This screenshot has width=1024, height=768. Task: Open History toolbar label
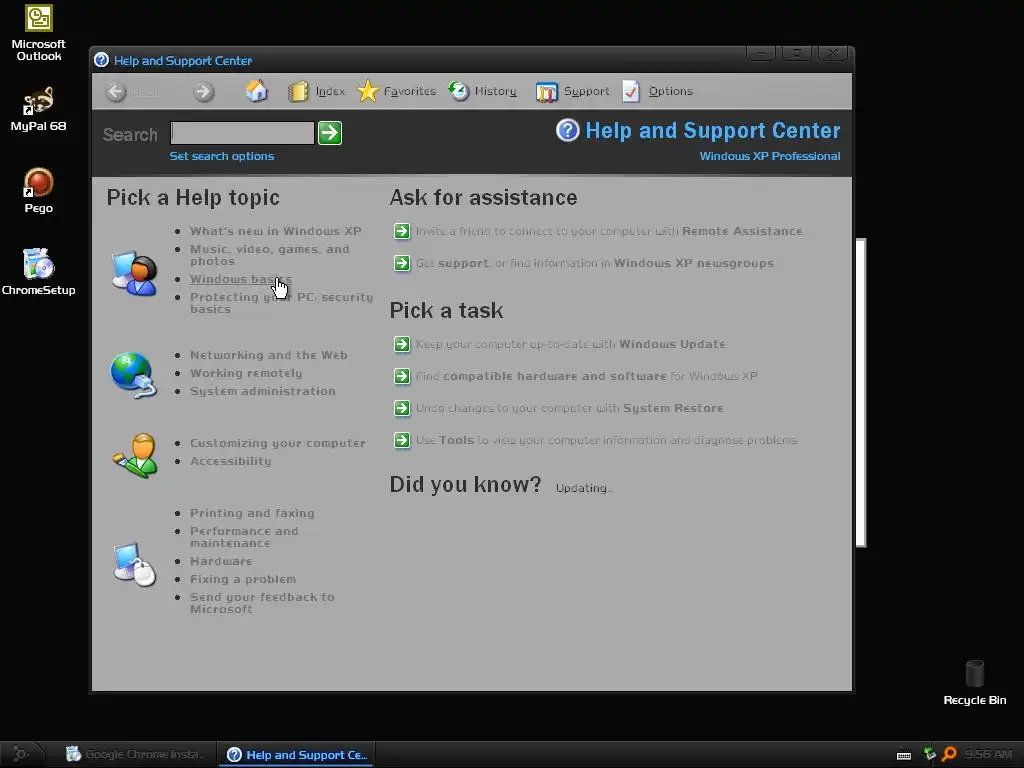tap(495, 91)
